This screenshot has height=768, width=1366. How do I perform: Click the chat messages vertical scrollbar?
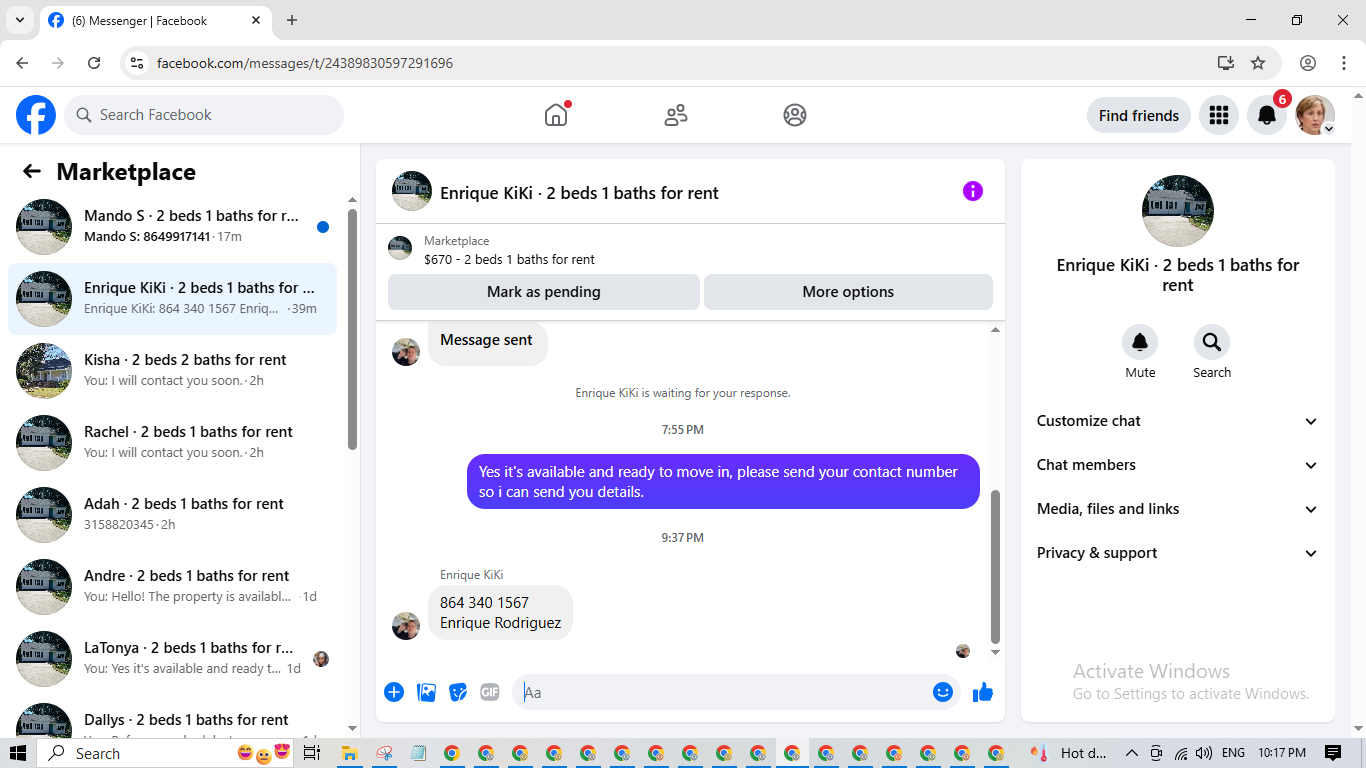[995, 566]
